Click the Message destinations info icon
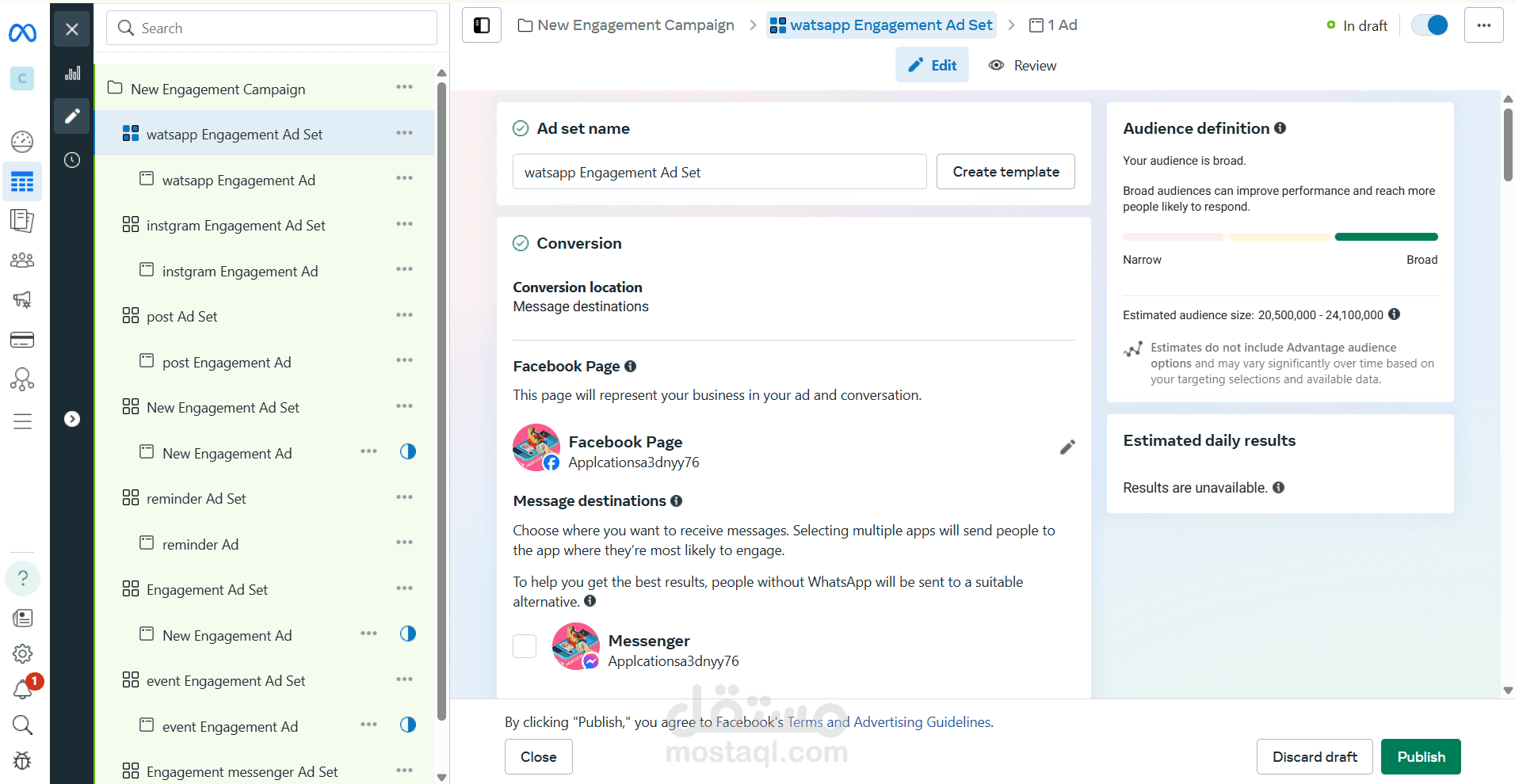The image size is (1515, 784). coord(676,501)
